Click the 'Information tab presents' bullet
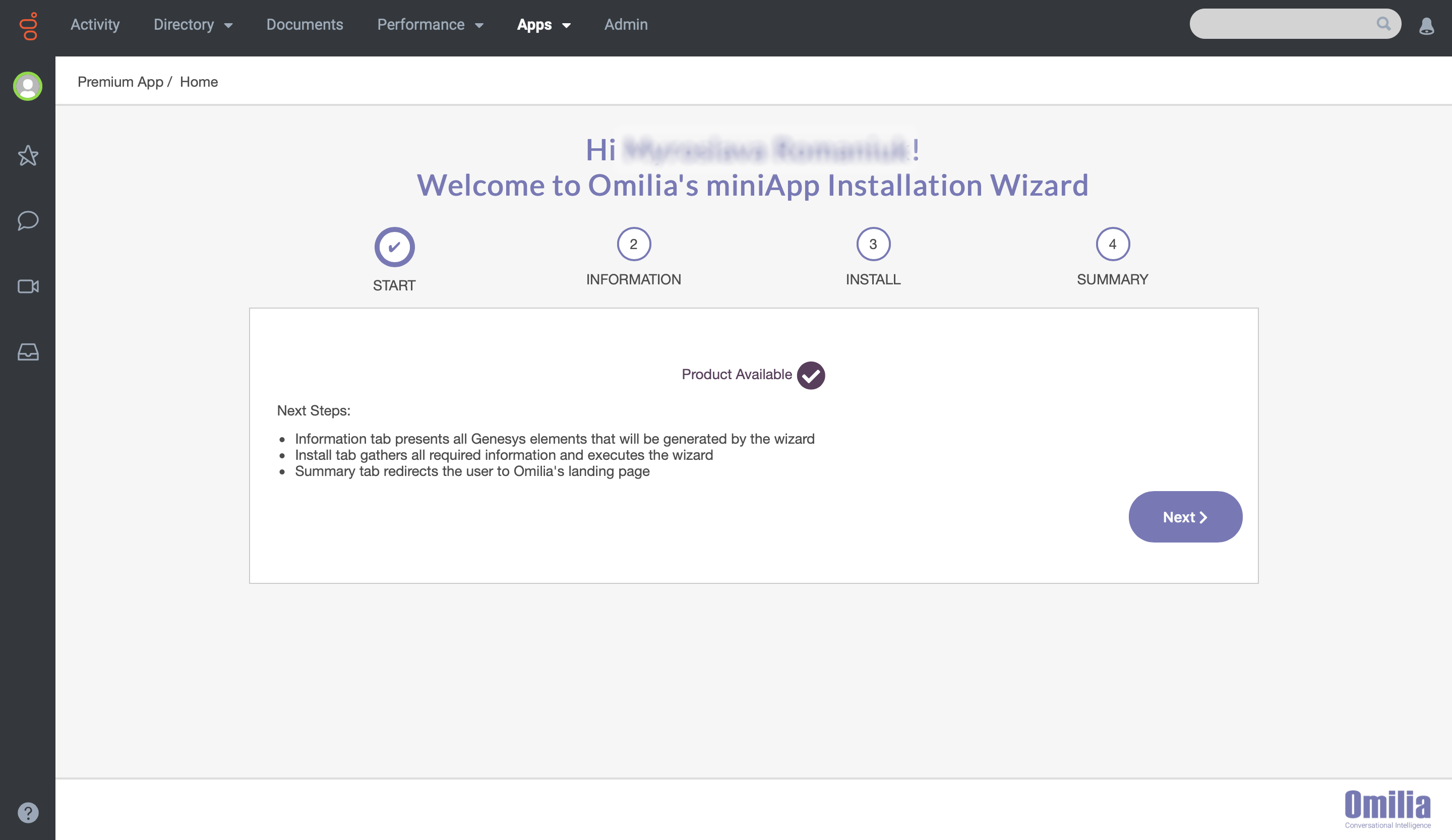The image size is (1452, 840). click(x=554, y=439)
